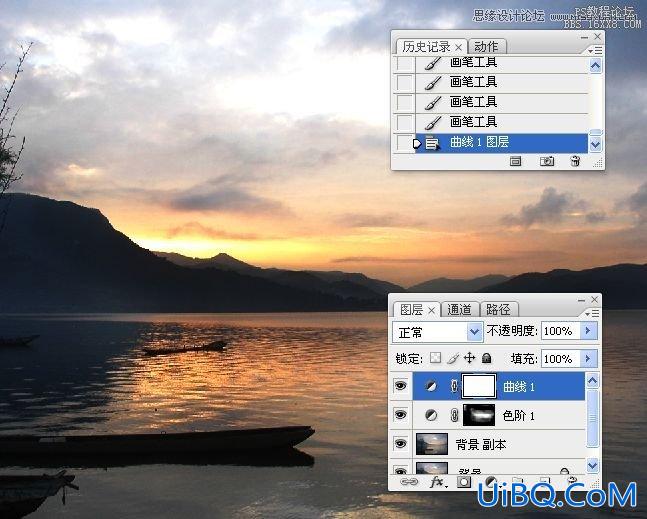Screen dimensions: 647x519
Task: Click the Layers panel scrollbar thumb
Action: coord(592,418)
